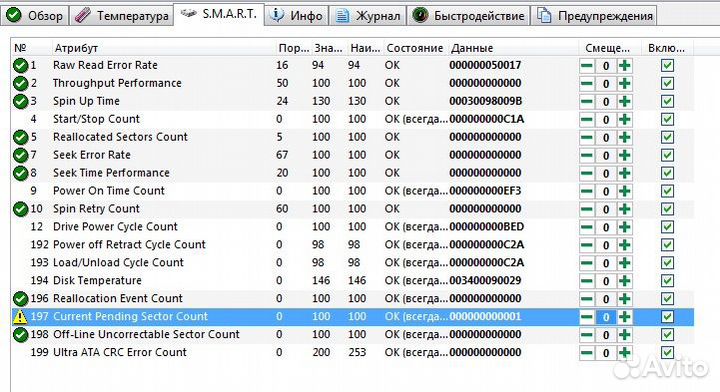Click green check icon of Off-Line Uncorrectable Sector Count
The image size is (720, 392).
[20, 335]
